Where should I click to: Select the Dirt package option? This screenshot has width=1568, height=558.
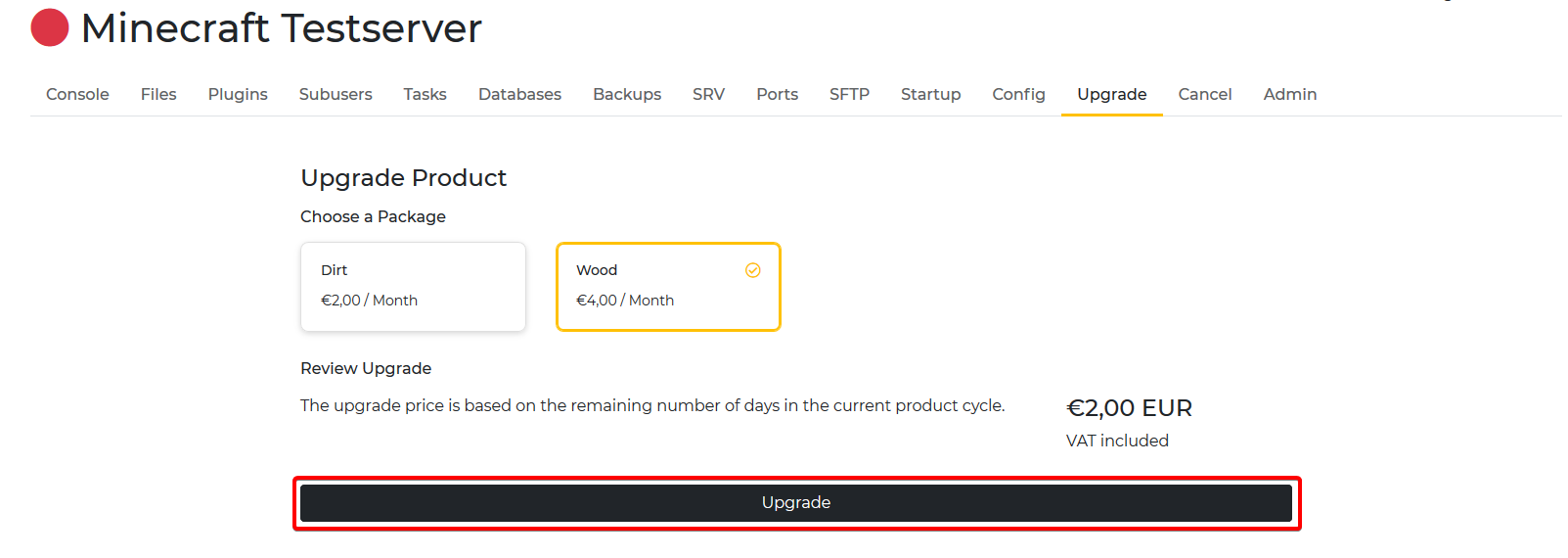click(413, 286)
